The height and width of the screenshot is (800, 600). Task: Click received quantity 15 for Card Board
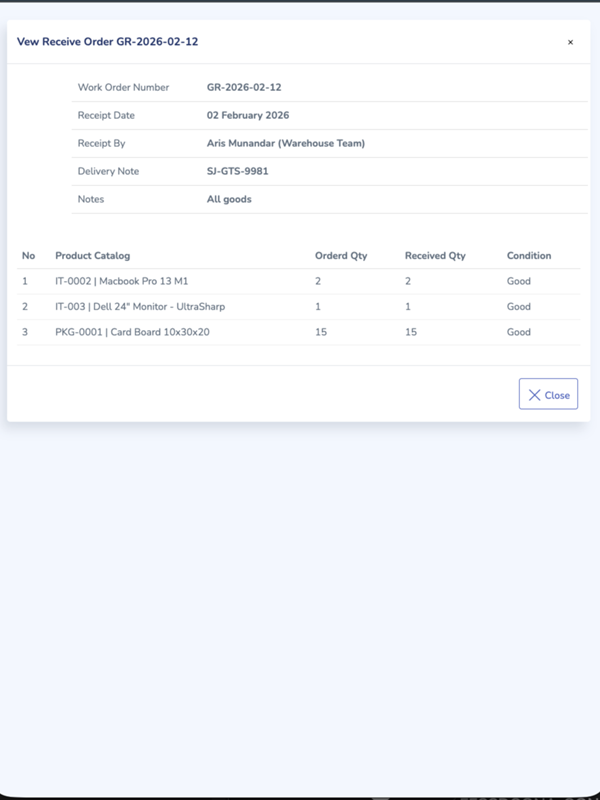tap(411, 332)
